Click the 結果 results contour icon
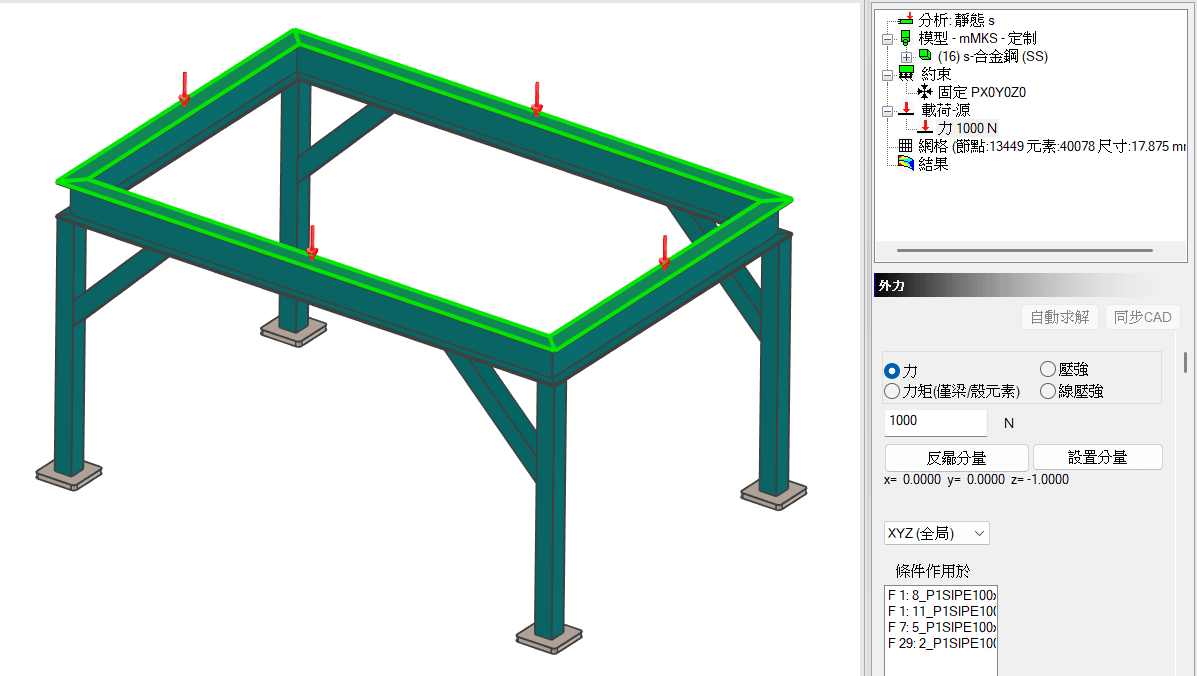Viewport: 1197px width, 676px height. [x=905, y=163]
